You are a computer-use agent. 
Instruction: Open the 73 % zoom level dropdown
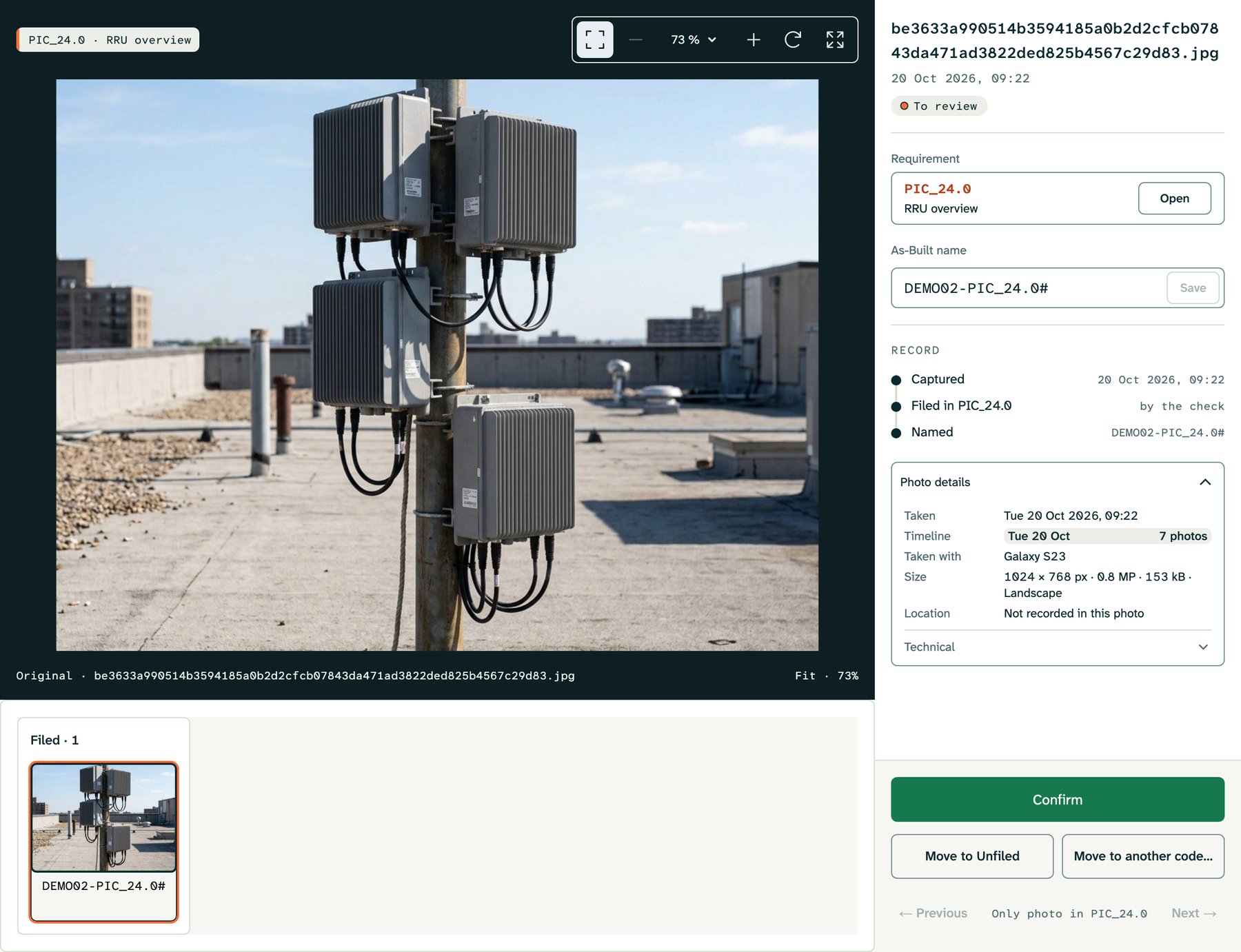(x=694, y=40)
